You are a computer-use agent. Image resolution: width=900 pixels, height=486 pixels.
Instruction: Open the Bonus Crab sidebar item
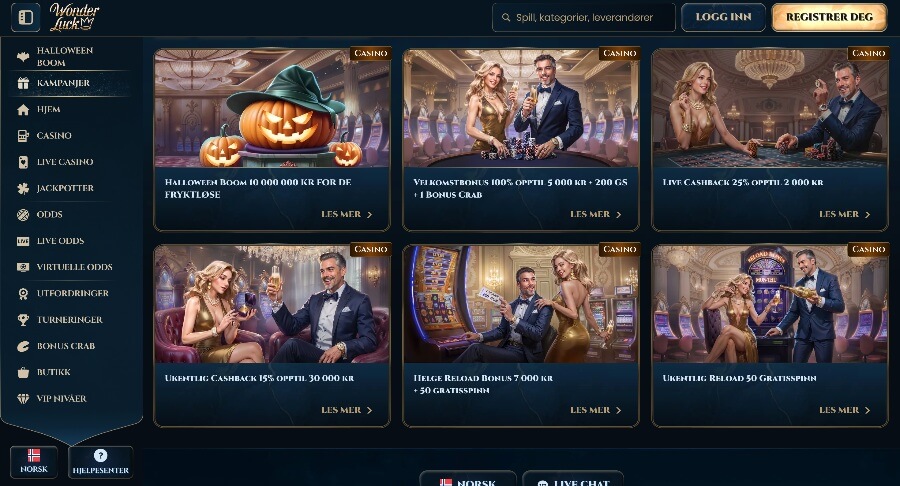click(56, 346)
